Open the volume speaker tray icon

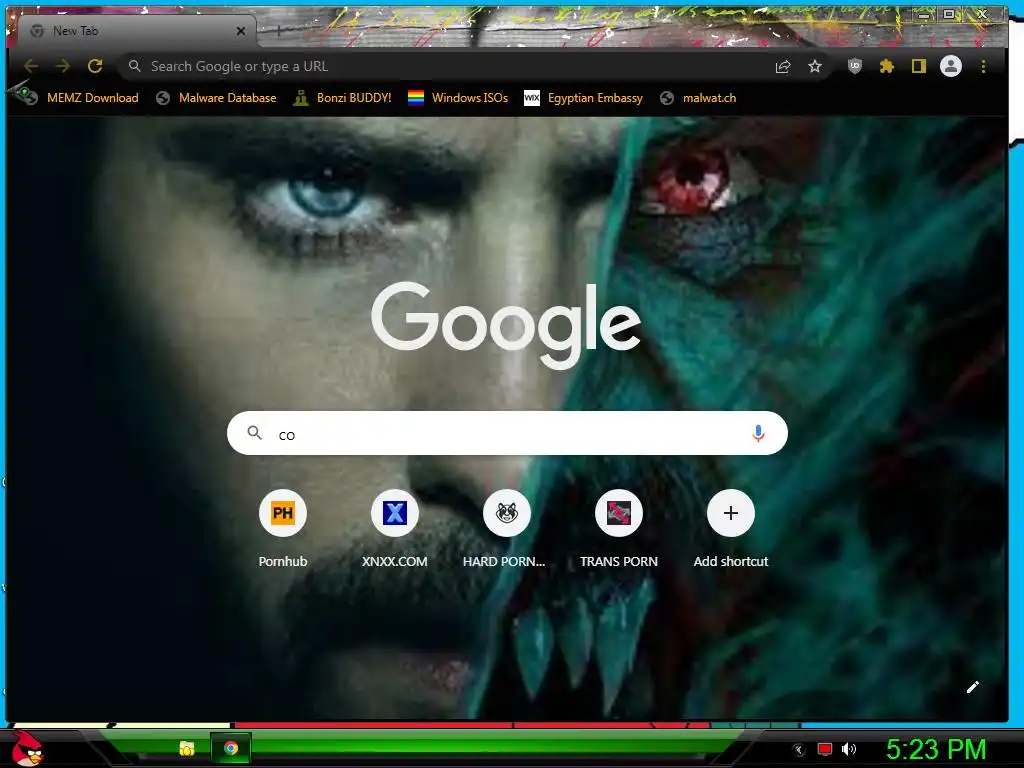849,749
